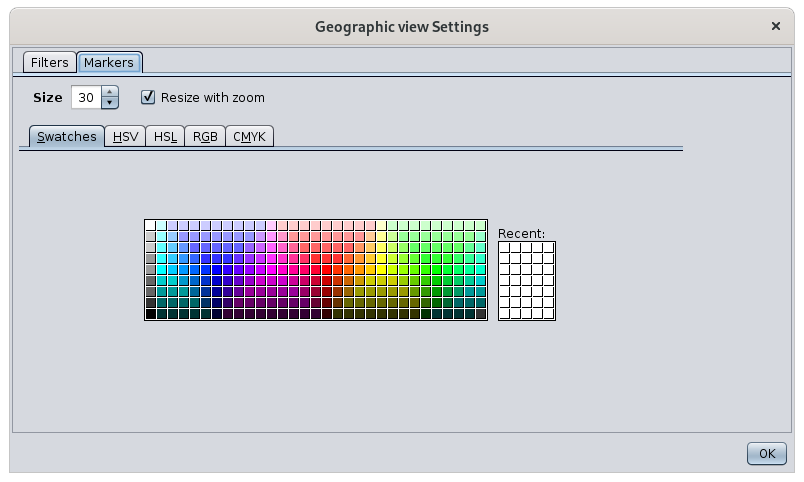Confirm settings with OK button

(x=767, y=454)
